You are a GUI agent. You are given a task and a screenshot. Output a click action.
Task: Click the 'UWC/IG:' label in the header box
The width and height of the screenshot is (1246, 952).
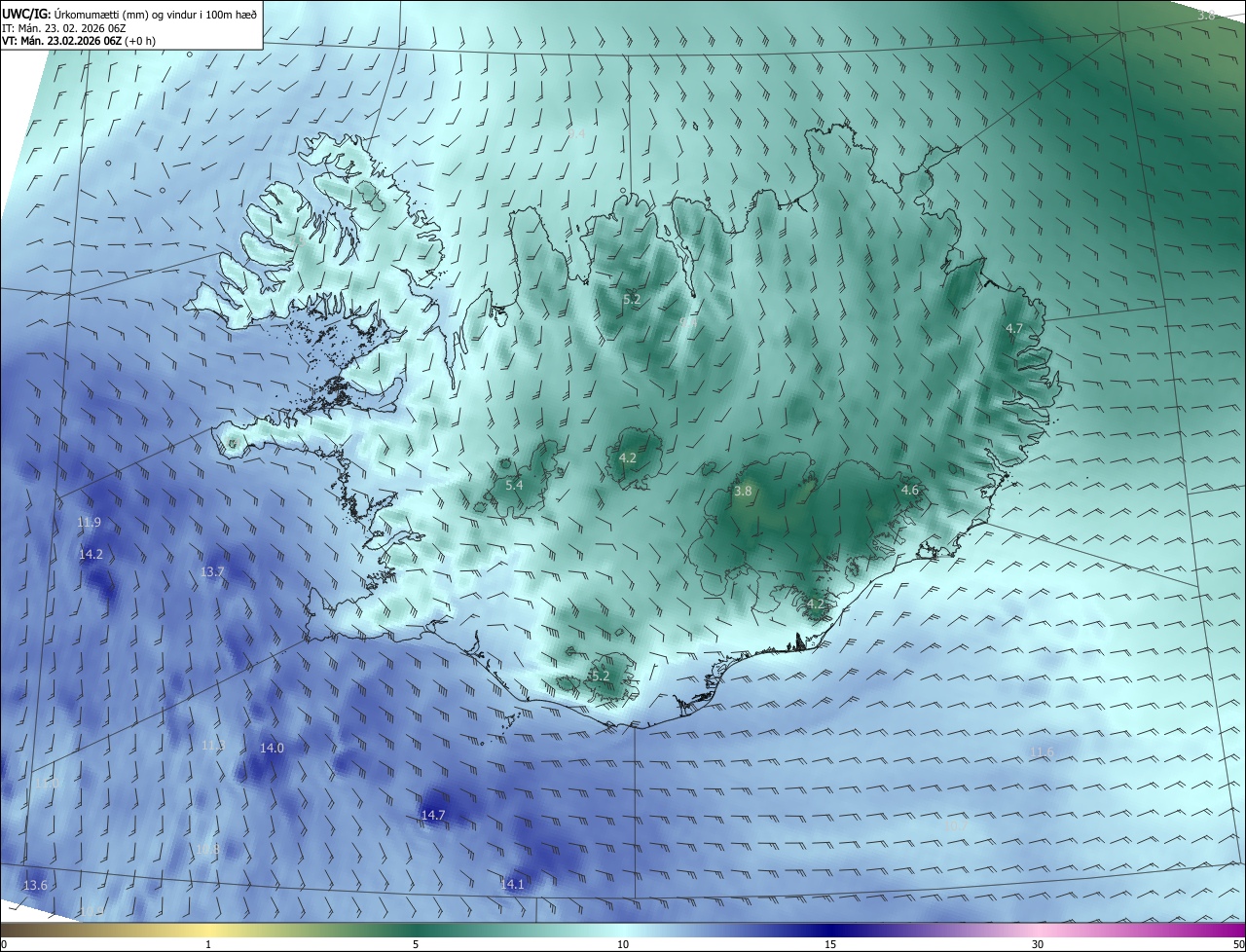(x=26, y=14)
